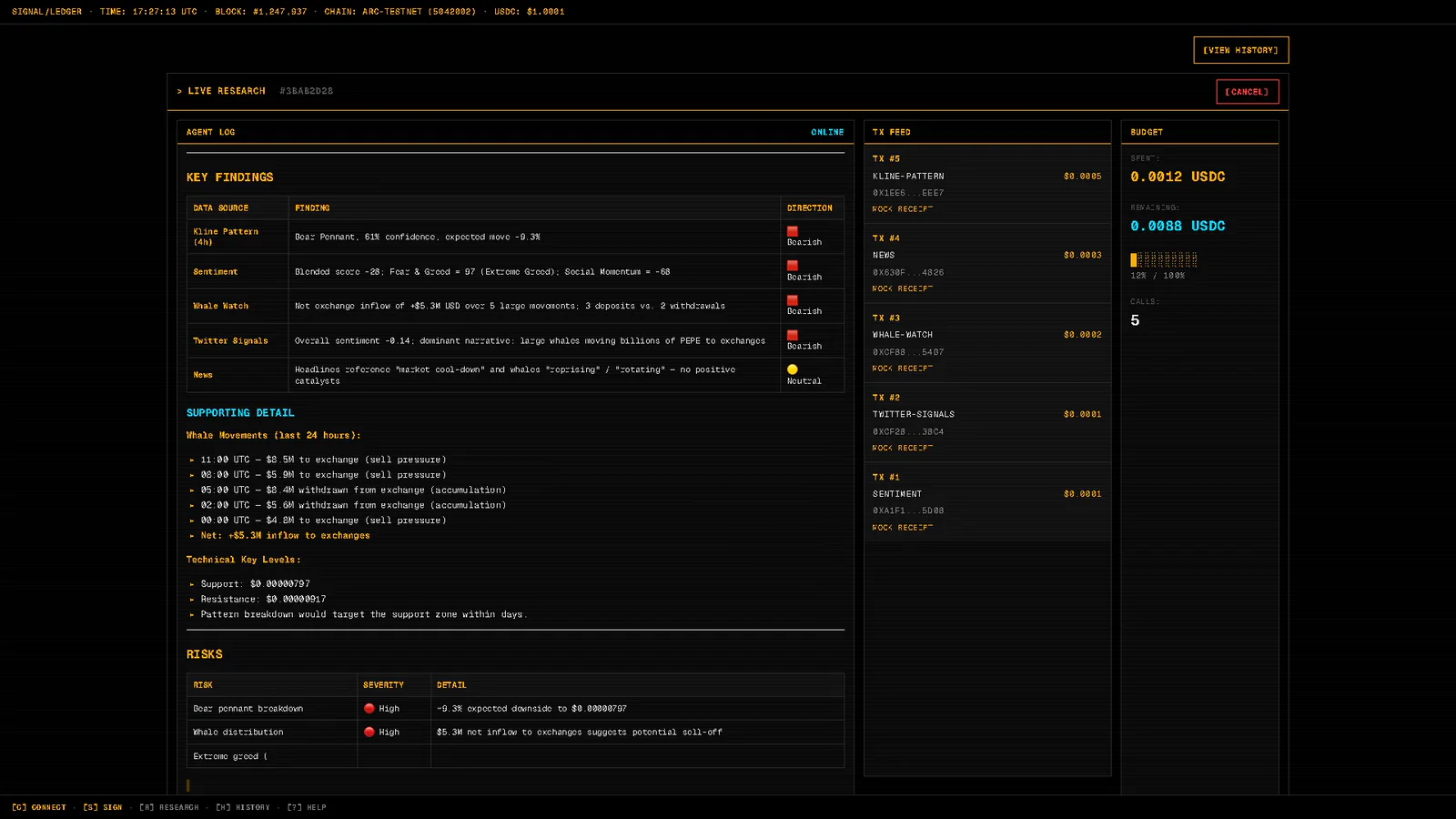Click the Supporting Detail heading

click(x=240, y=413)
